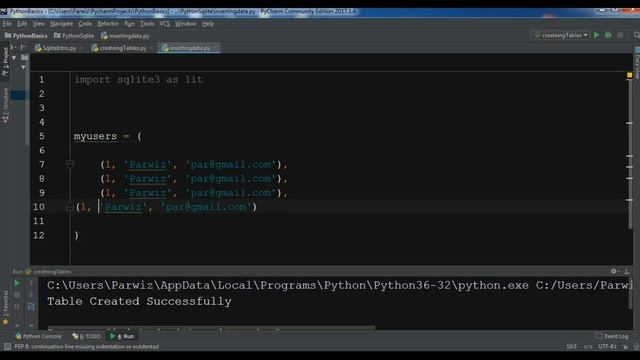This screenshot has height=360, width=640.
Task: Click insertingdata.py breadcrumb in navigation bar
Action: (125, 36)
